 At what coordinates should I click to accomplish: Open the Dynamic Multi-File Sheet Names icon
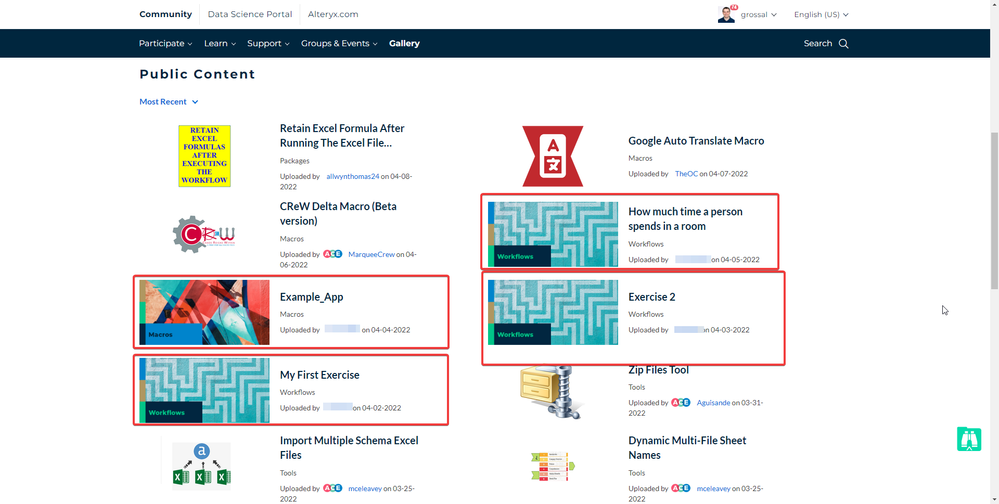coord(552,466)
